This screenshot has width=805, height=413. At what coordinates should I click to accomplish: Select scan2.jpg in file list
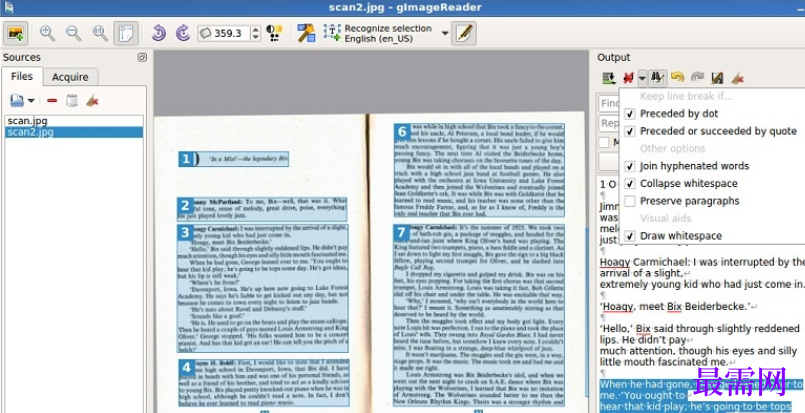coord(74,132)
